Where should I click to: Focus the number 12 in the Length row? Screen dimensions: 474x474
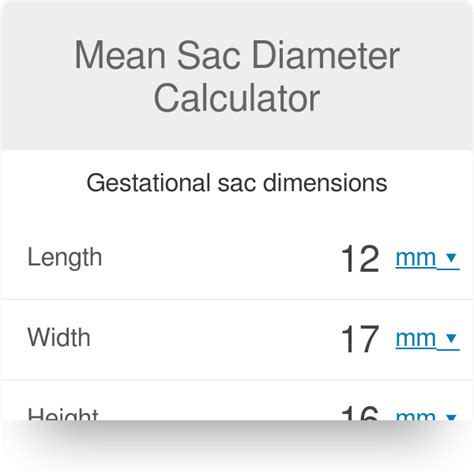pyautogui.click(x=360, y=259)
